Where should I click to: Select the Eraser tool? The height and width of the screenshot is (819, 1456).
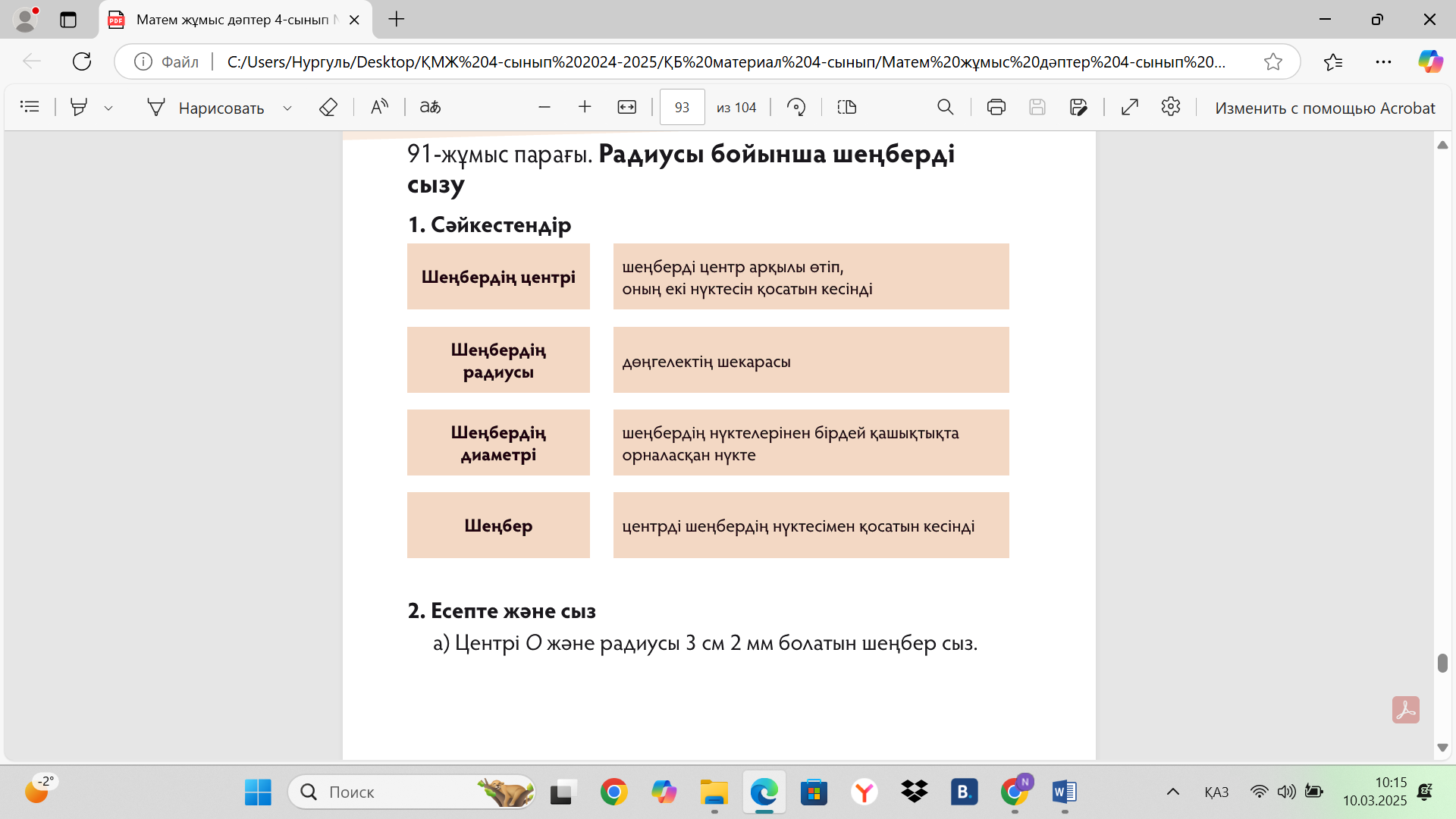click(x=328, y=107)
